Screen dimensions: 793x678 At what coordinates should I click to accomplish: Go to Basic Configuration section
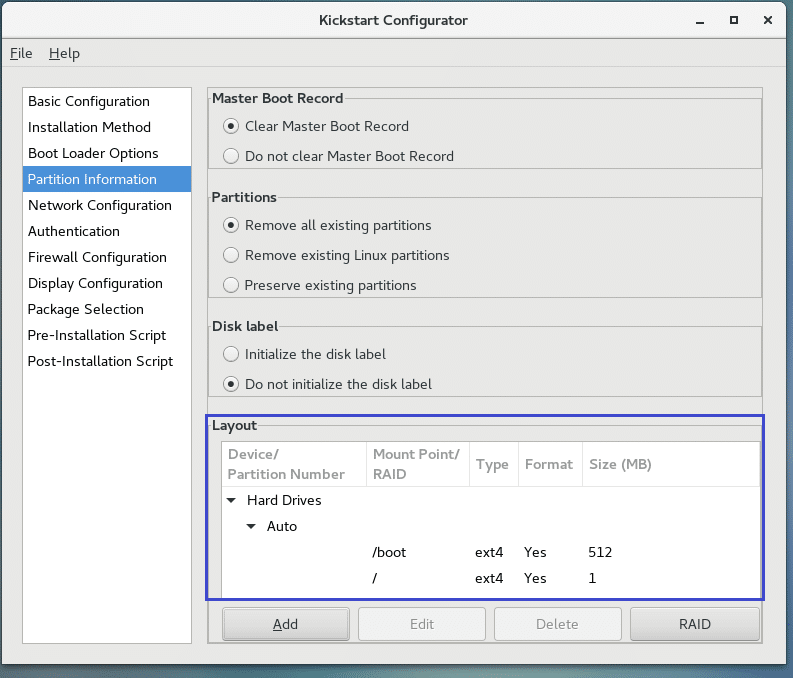89,101
